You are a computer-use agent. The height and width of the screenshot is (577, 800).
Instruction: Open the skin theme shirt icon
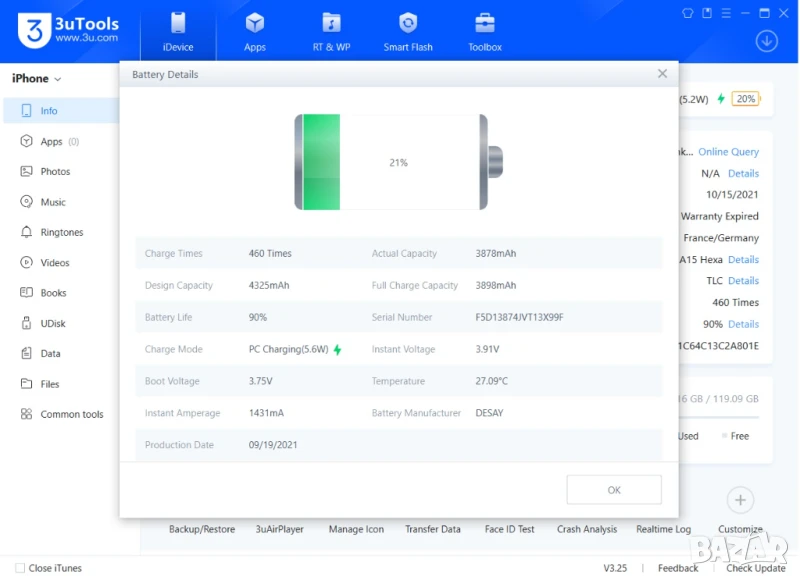688,13
